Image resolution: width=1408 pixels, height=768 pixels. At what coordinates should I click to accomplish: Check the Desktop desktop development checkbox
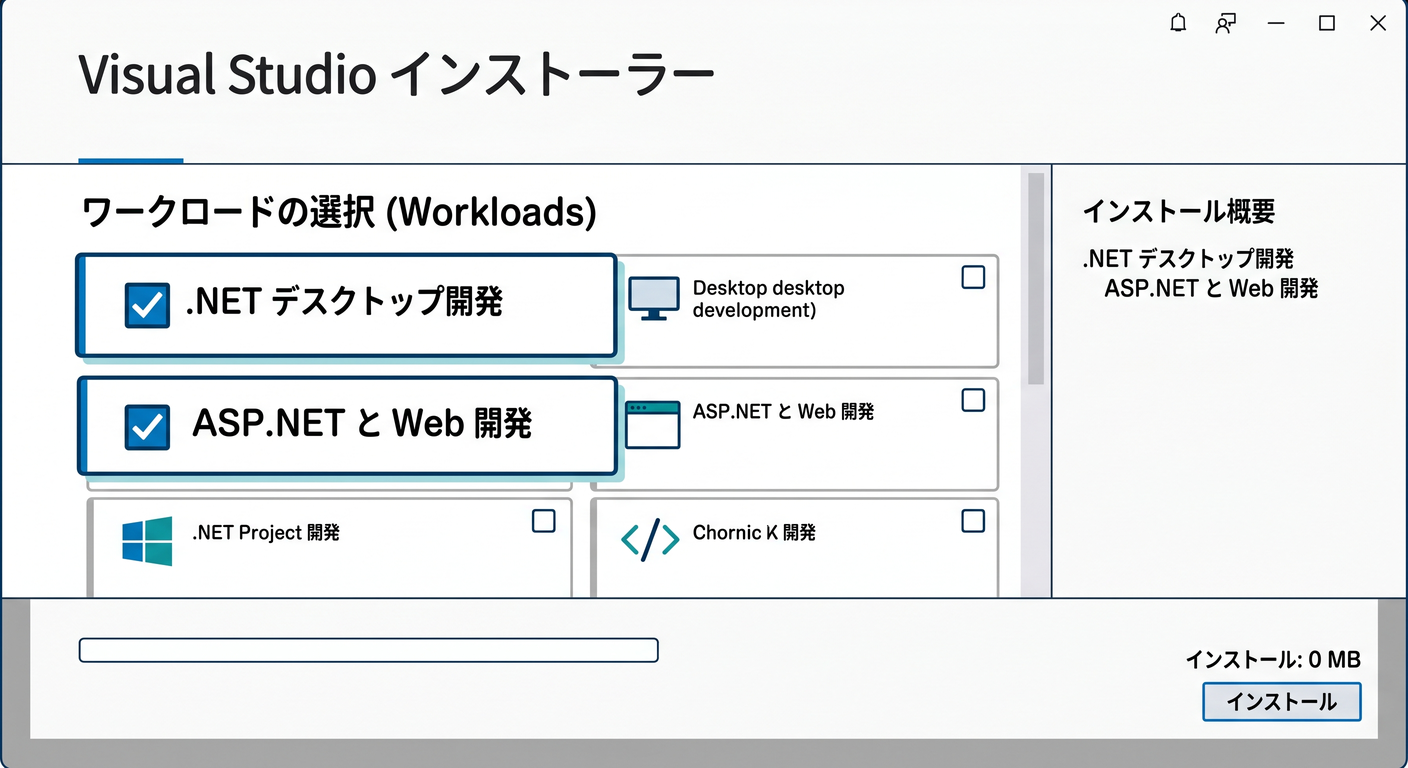[973, 277]
